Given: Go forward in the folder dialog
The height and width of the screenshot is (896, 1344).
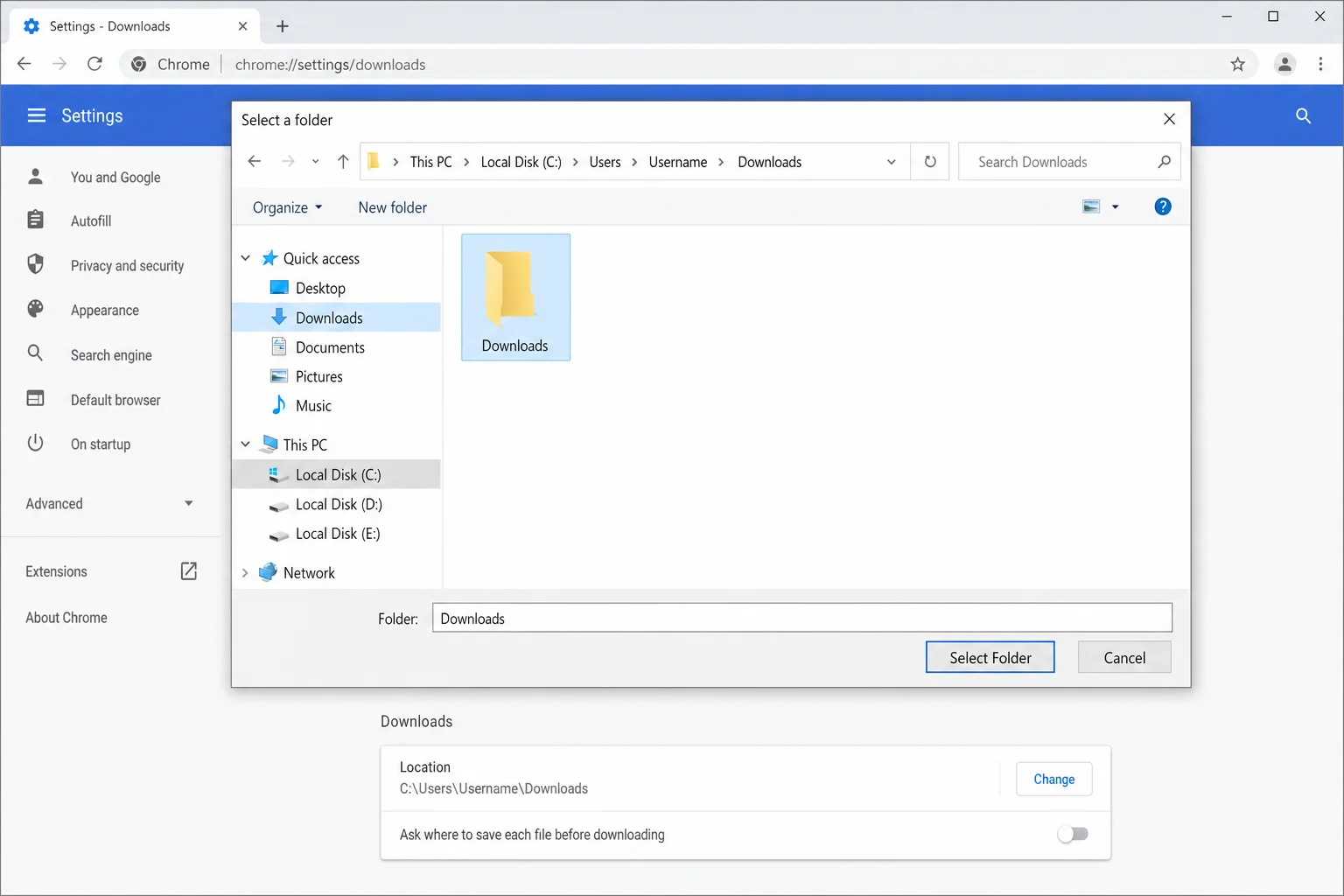Looking at the screenshot, I should (x=288, y=162).
